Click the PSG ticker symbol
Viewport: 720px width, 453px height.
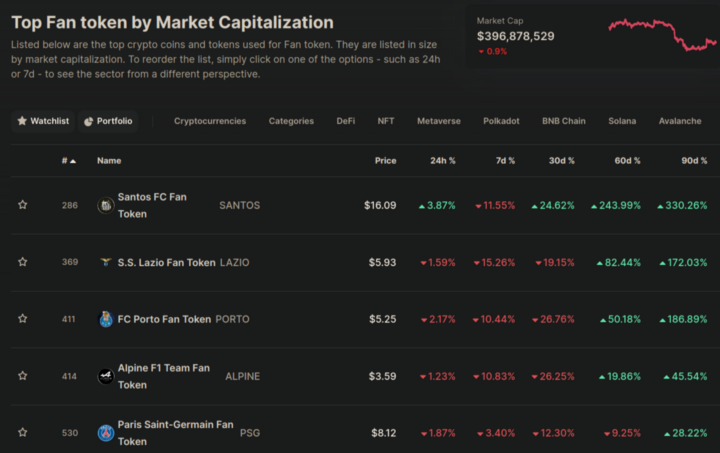click(250, 433)
